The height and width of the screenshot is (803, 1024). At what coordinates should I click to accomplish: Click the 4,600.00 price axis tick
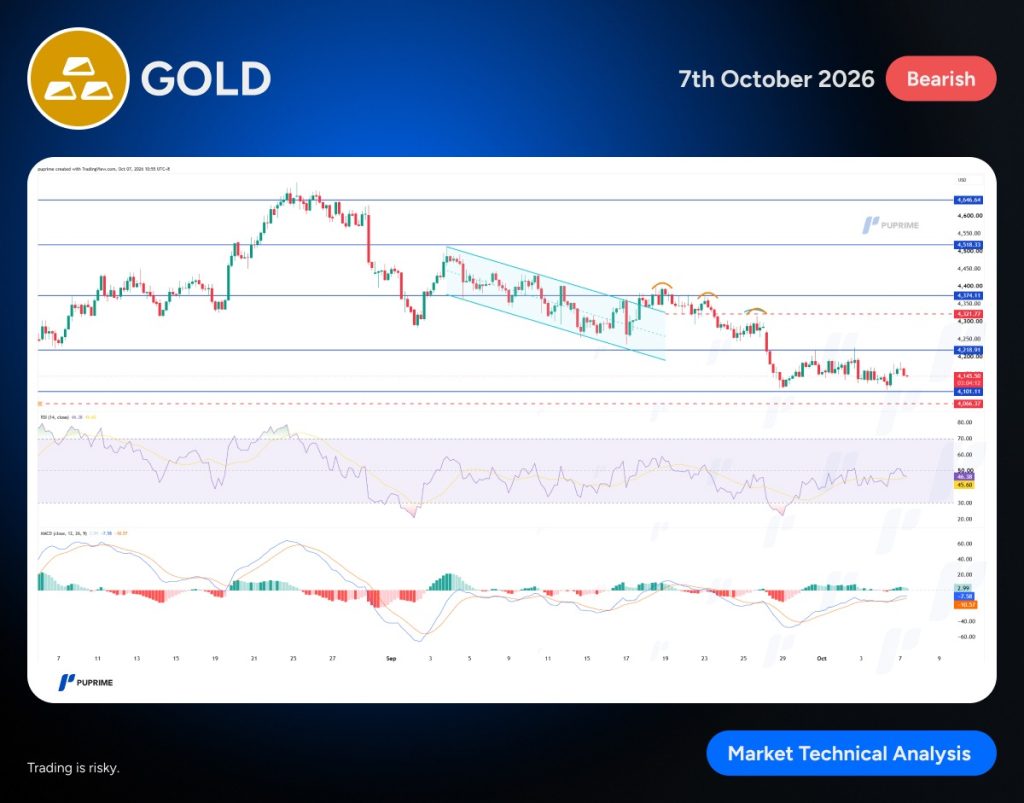point(970,215)
